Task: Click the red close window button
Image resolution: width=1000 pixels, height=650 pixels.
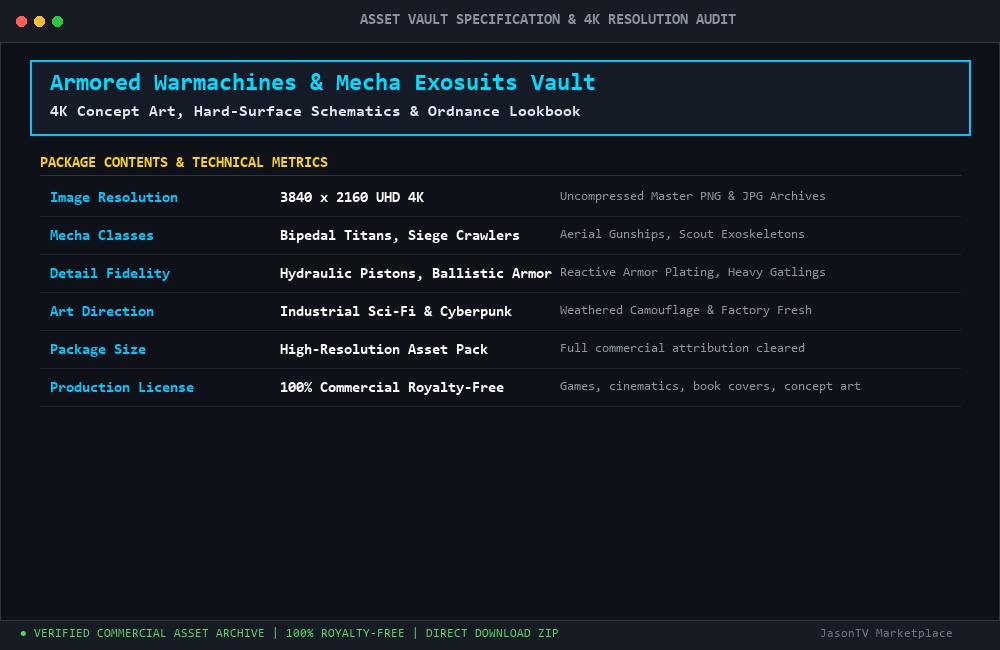Action: (x=21, y=22)
